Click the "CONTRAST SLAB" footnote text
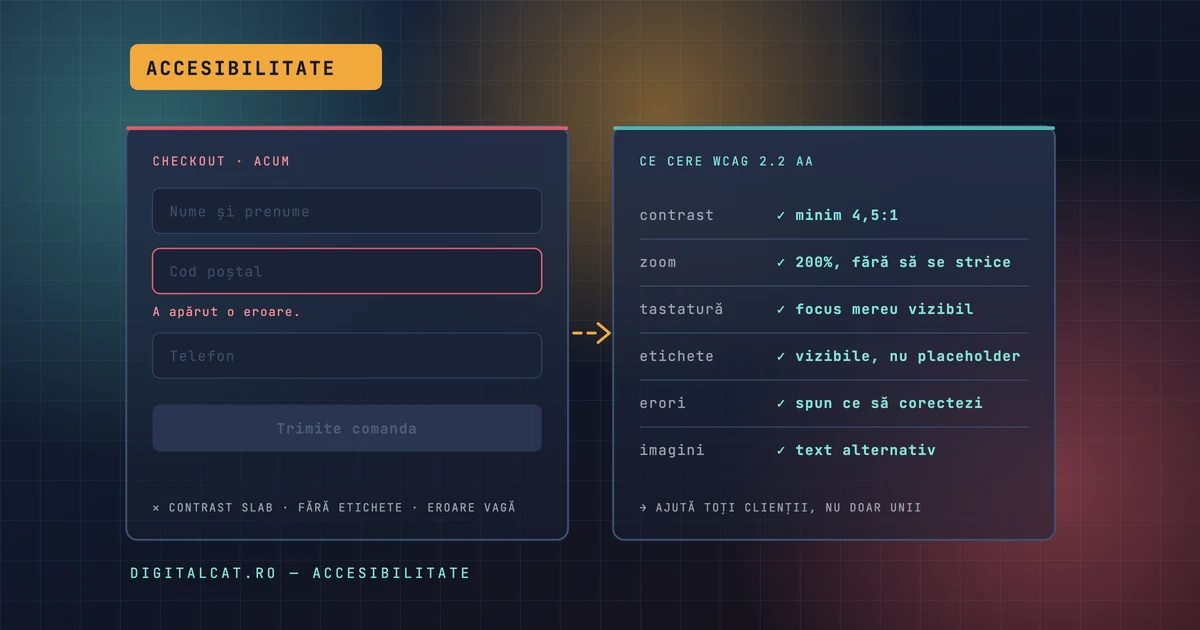Viewport: 1200px width, 630px height. point(221,508)
